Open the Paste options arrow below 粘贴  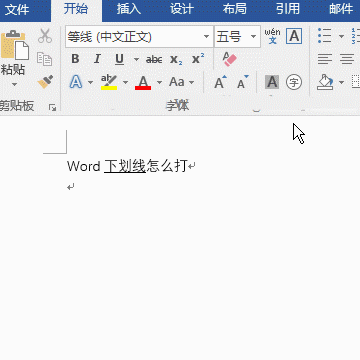(x=14, y=84)
